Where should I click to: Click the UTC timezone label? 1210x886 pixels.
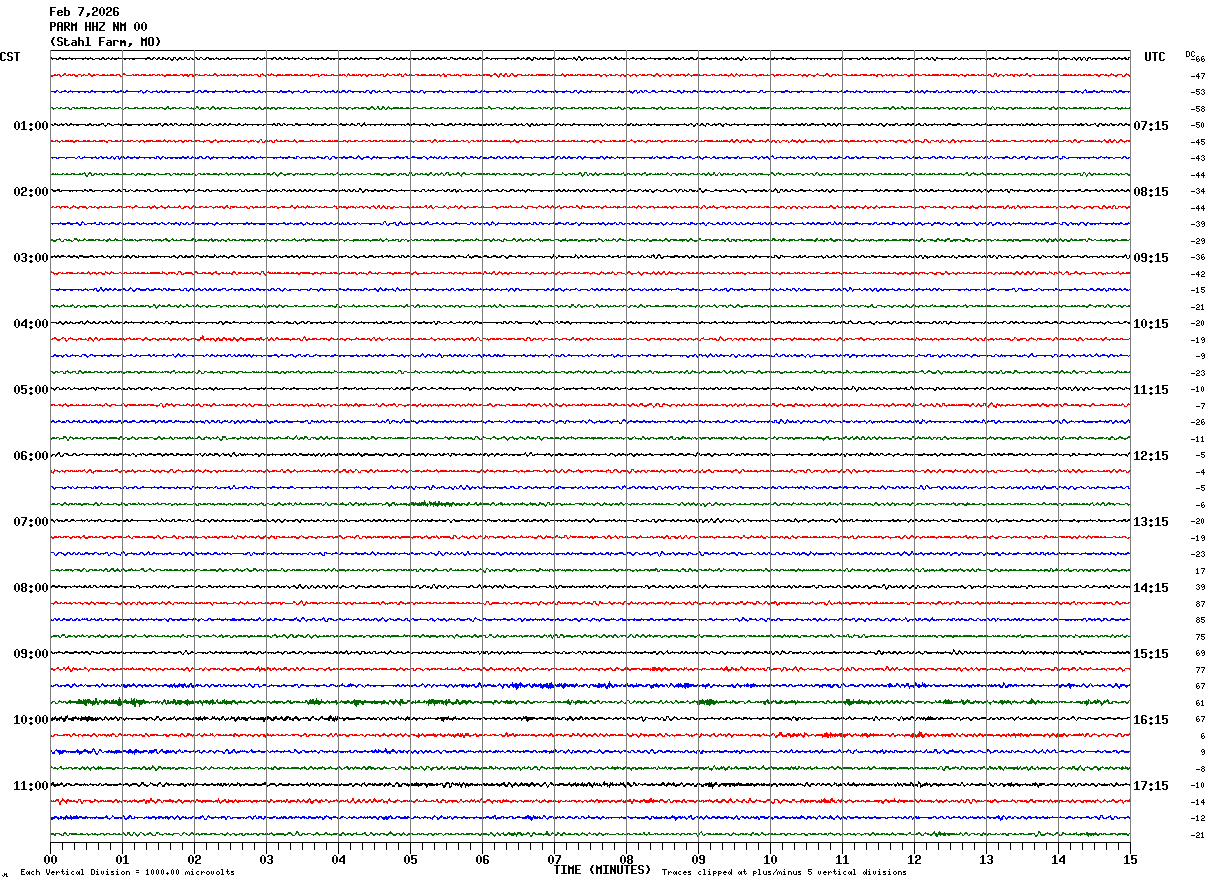1155,57
